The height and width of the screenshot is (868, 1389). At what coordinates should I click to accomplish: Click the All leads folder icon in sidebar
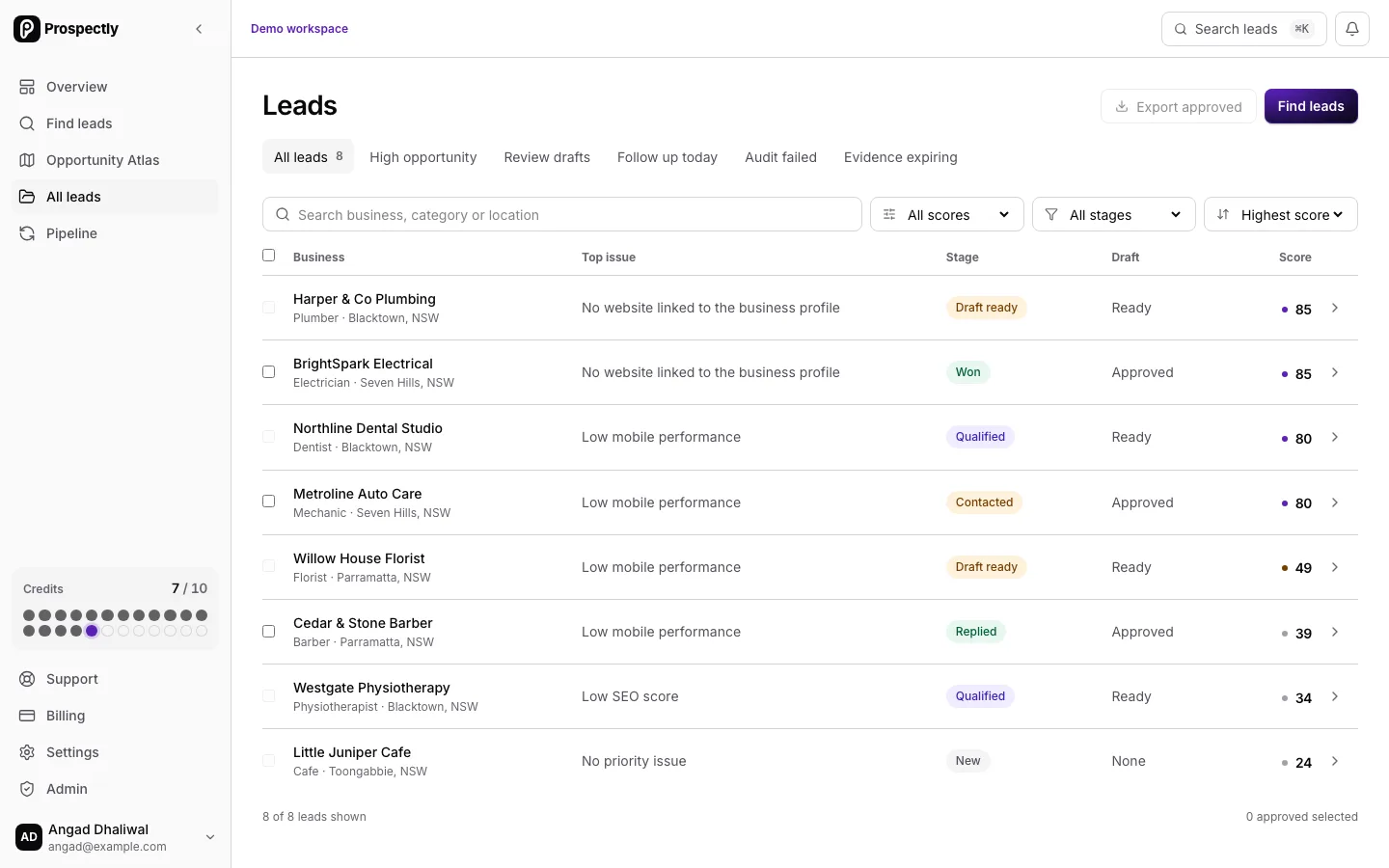[x=27, y=197]
